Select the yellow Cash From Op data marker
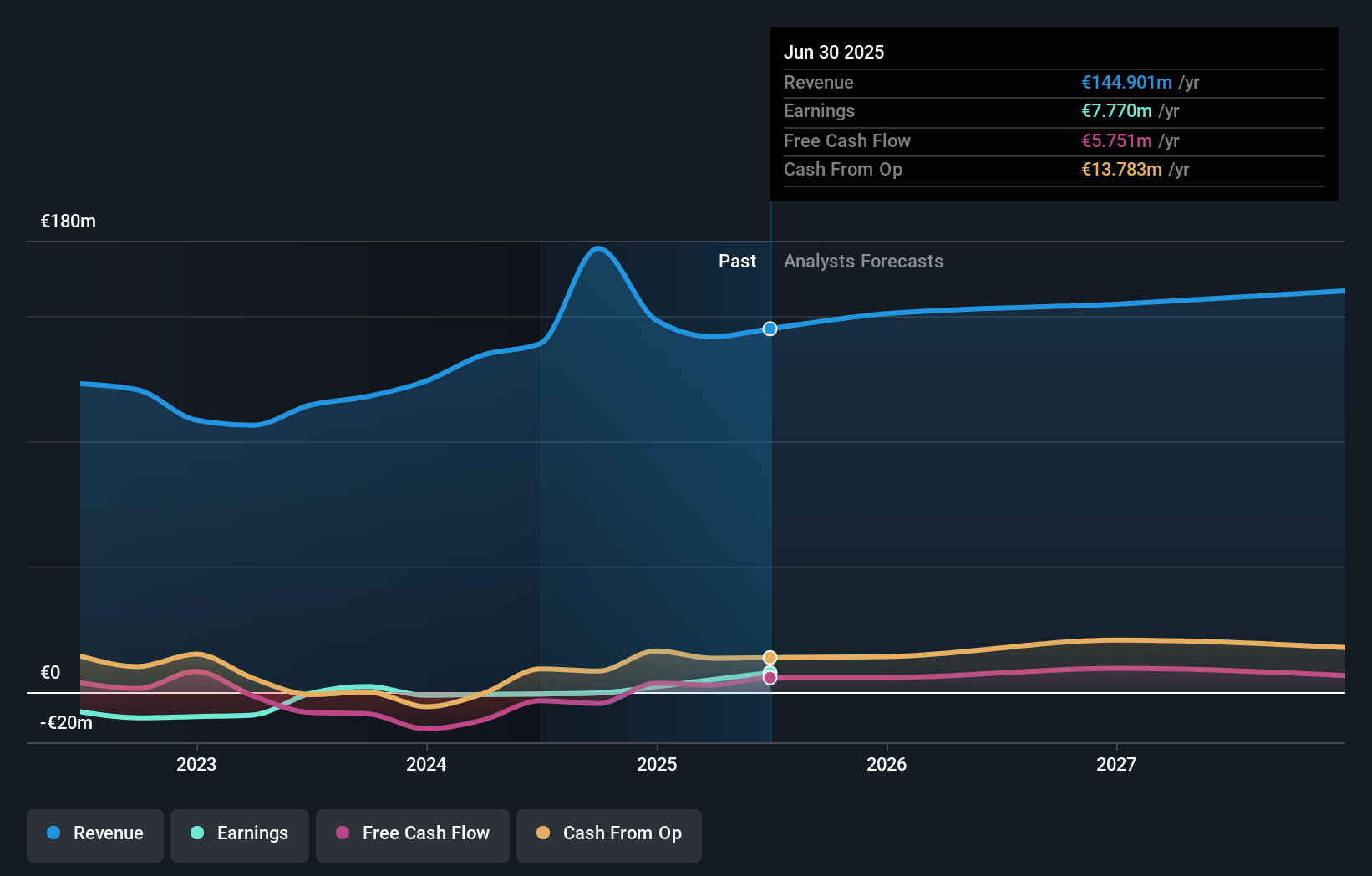The width and height of the screenshot is (1372, 876). [x=769, y=657]
